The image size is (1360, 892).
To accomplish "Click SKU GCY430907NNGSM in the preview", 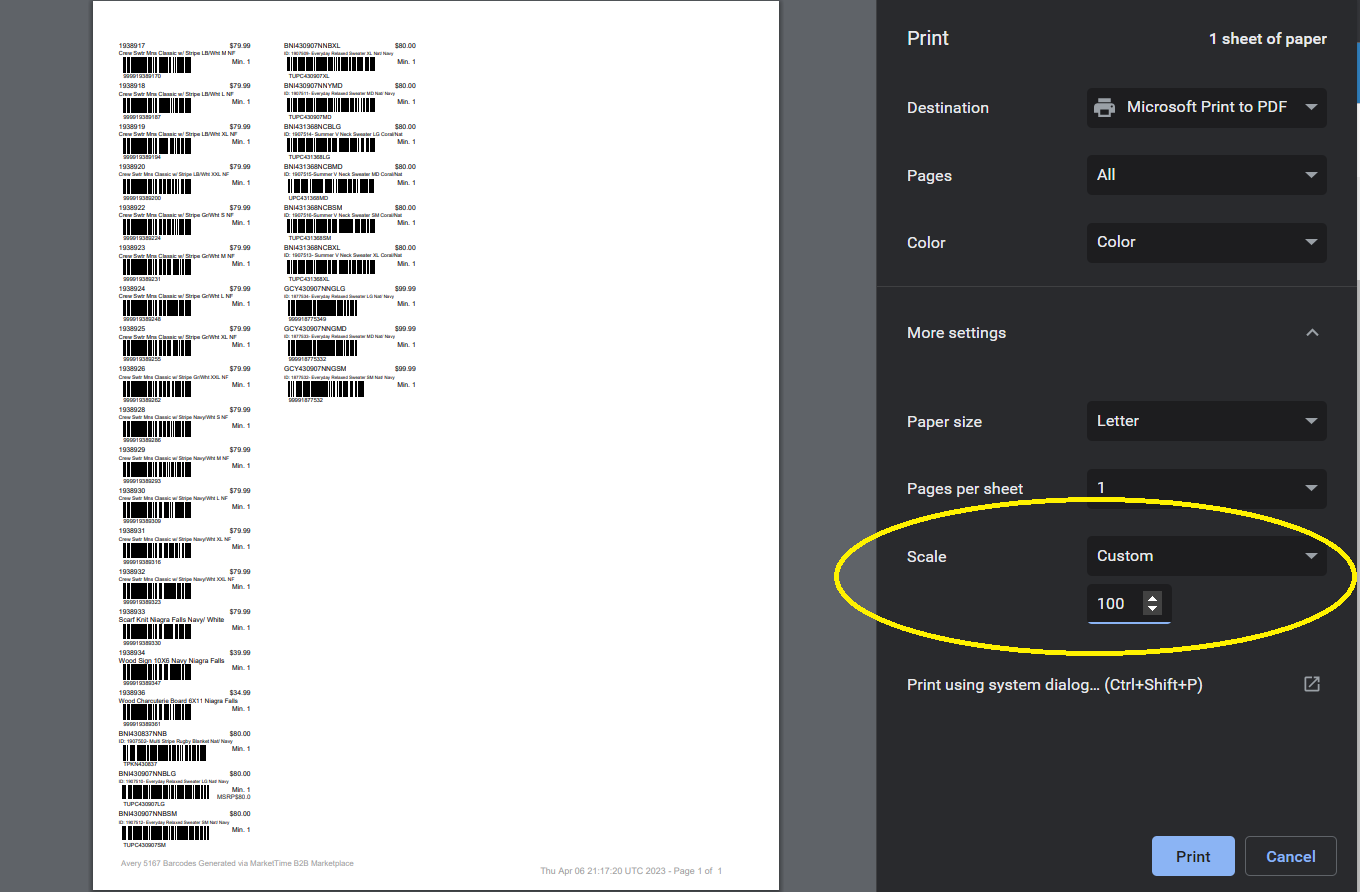I will click(315, 369).
